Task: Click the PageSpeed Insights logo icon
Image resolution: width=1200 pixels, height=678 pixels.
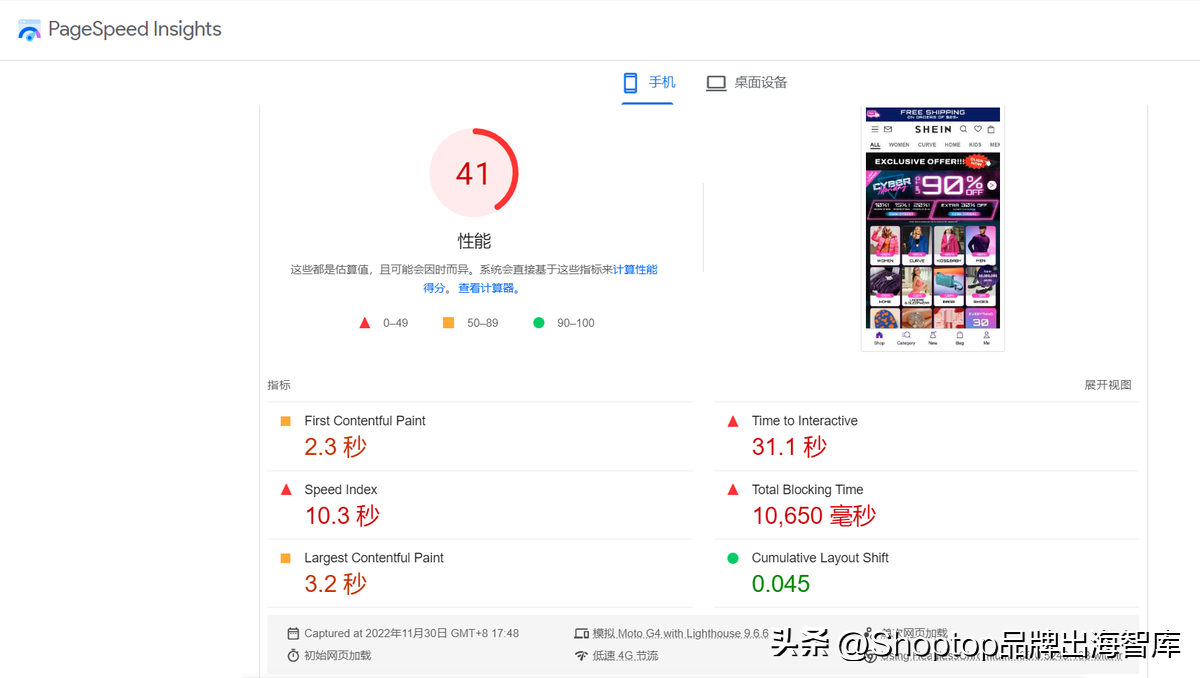Action: (x=30, y=30)
